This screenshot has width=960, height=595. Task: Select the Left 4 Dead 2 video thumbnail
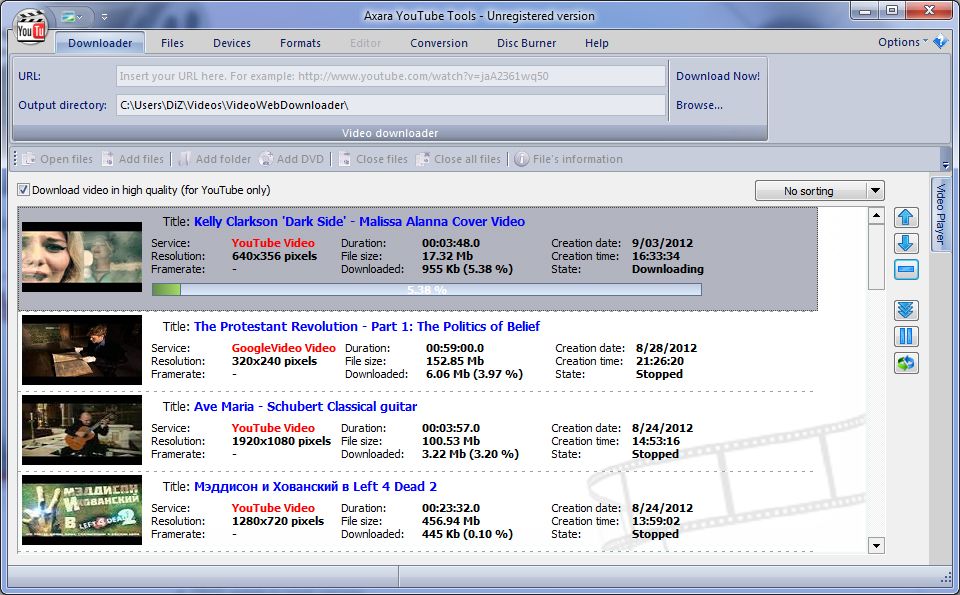pyautogui.click(x=82, y=510)
